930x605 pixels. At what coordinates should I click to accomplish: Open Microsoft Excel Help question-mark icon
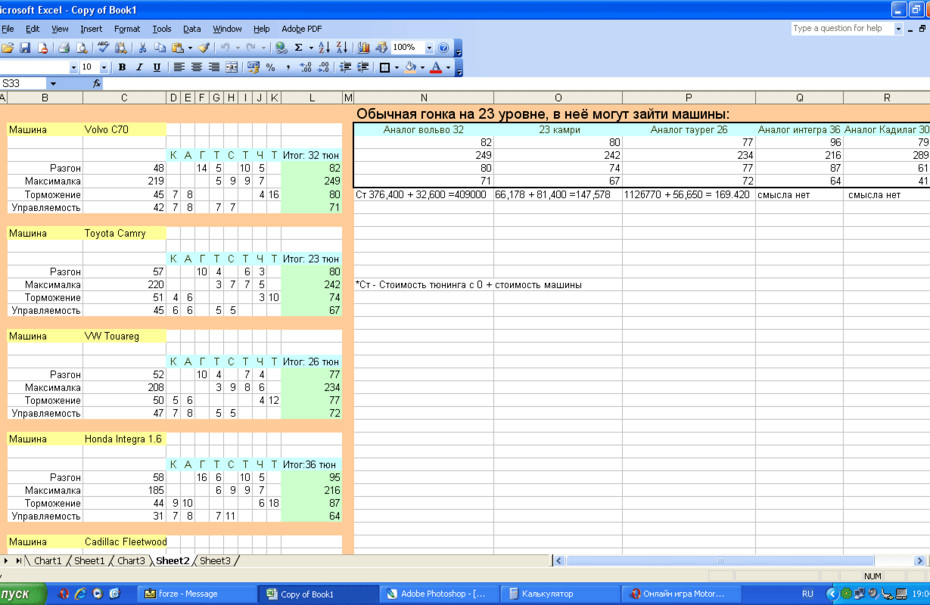[443, 48]
